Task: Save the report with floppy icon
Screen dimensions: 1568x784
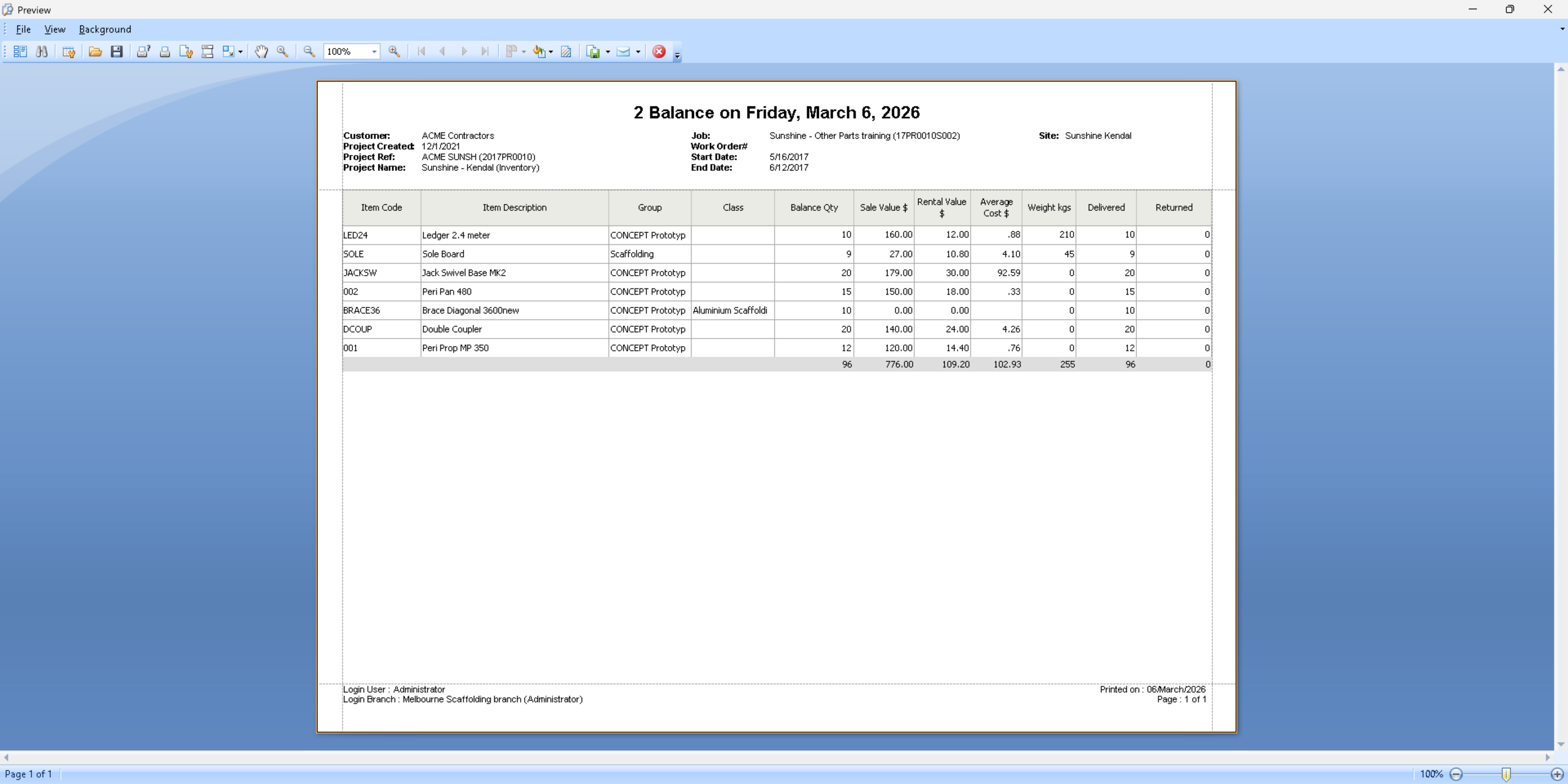Action: click(x=116, y=51)
